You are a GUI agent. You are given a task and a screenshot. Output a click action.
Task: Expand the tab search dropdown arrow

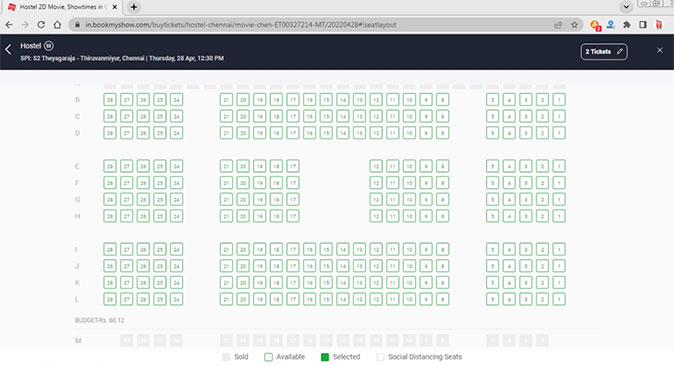(626, 7)
